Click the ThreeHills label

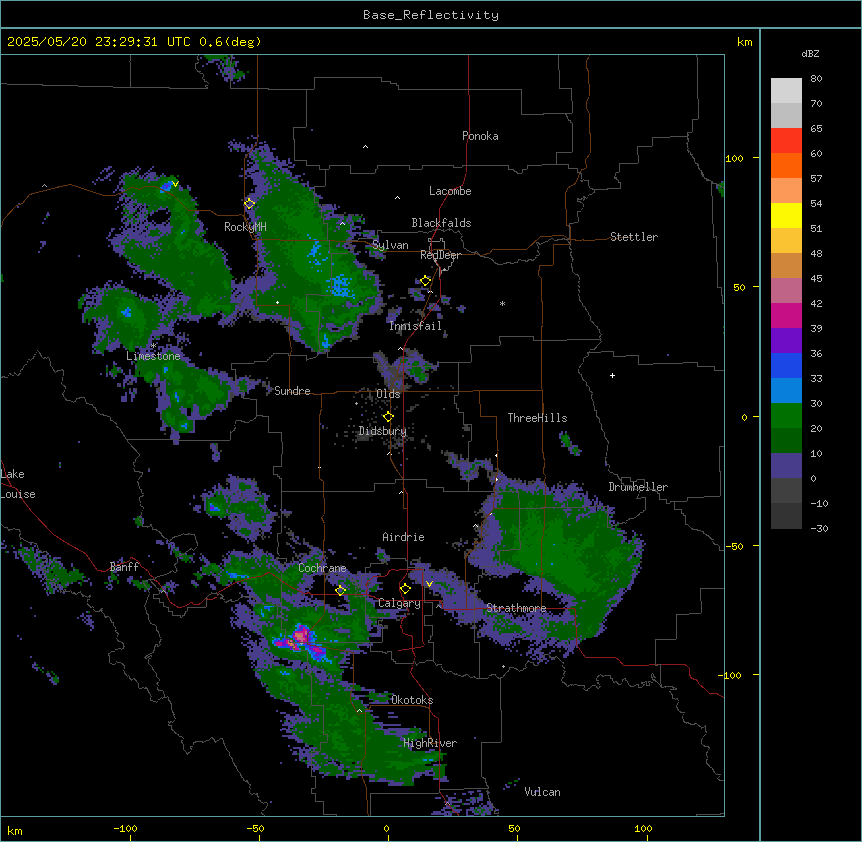tap(537, 418)
